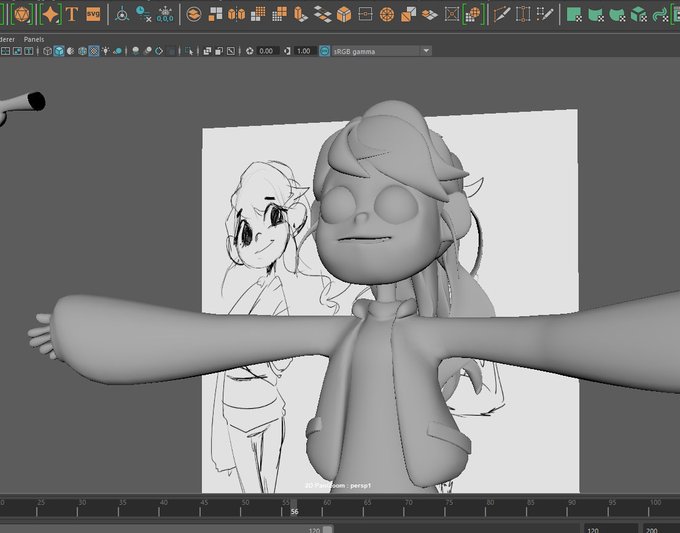Toggle Isolate Select button
The image size is (680, 533).
point(189,51)
